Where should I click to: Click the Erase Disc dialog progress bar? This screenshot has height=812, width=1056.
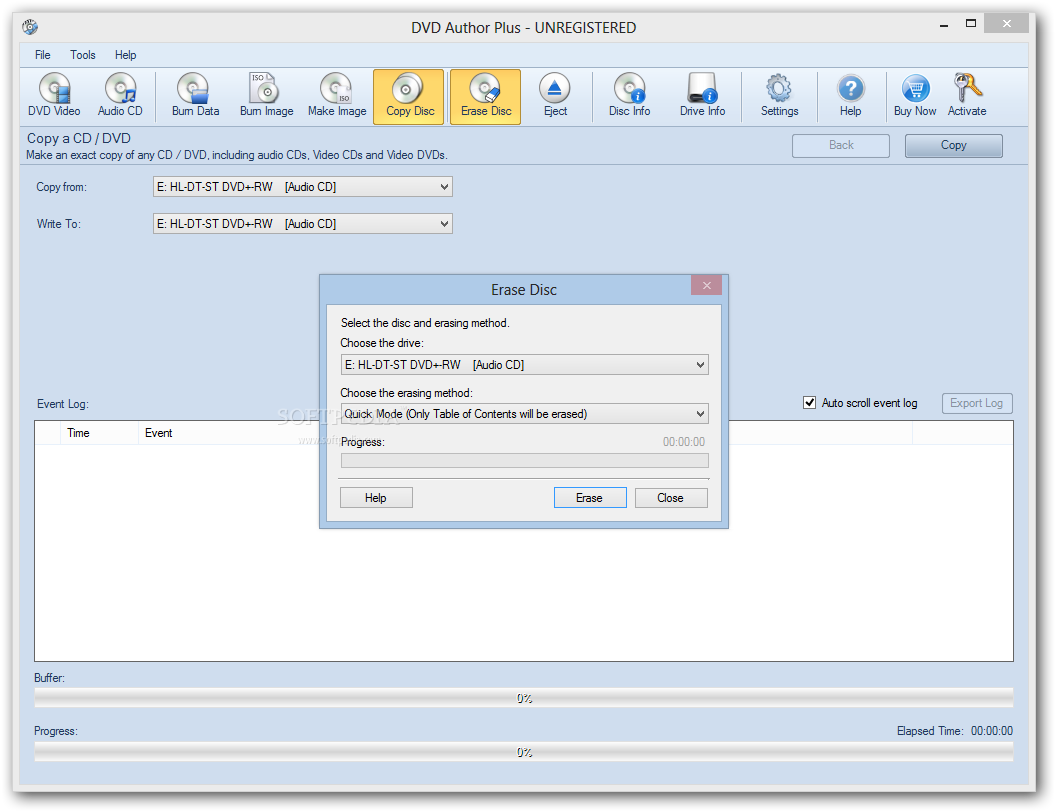pos(525,461)
